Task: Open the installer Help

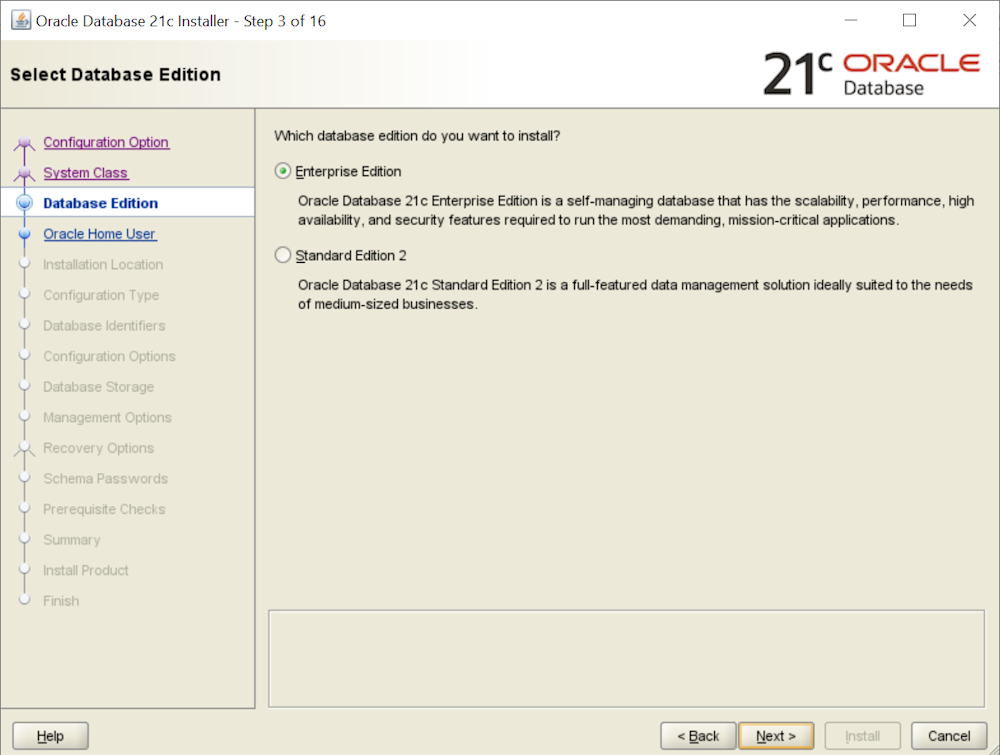Action: tap(50, 736)
